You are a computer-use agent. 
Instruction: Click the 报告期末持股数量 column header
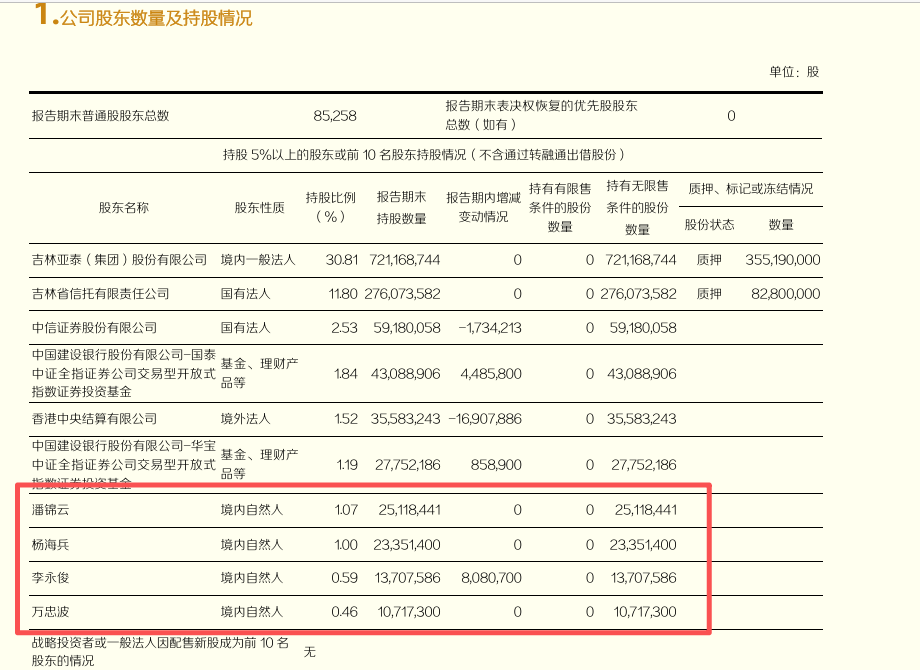coord(401,208)
